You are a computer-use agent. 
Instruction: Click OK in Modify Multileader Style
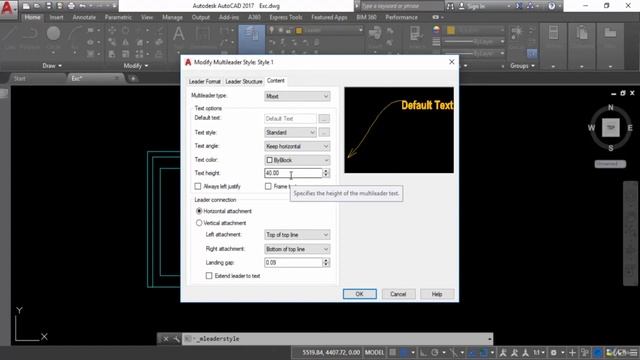click(360, 294)
